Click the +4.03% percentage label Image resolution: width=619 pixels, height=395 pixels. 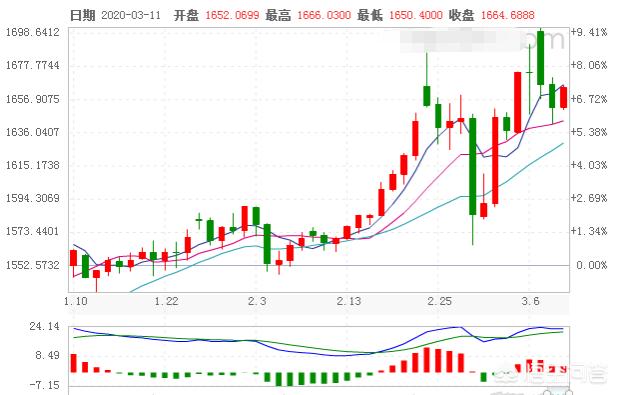pos(589,165)
